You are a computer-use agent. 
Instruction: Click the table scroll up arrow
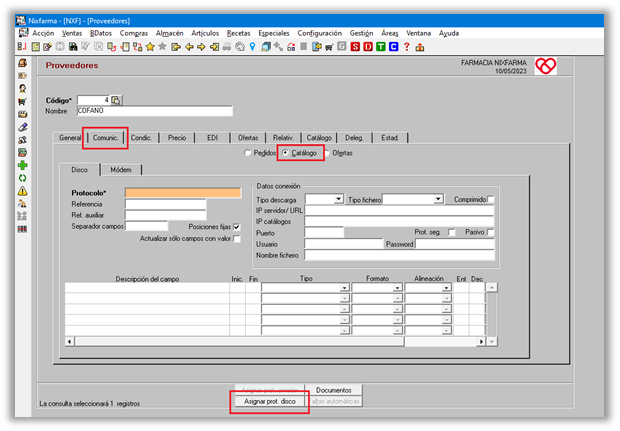(492, 287)
